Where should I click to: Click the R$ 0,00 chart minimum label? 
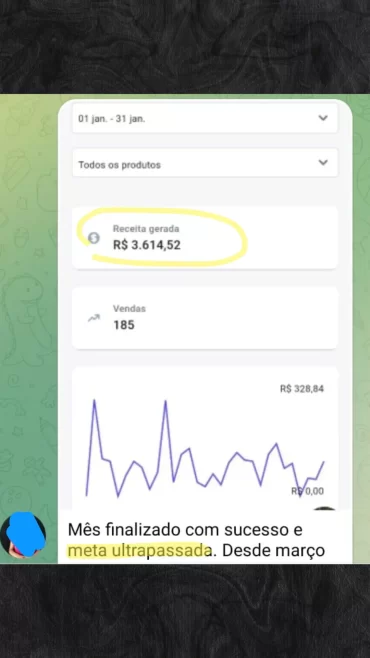tap(307, 491)
